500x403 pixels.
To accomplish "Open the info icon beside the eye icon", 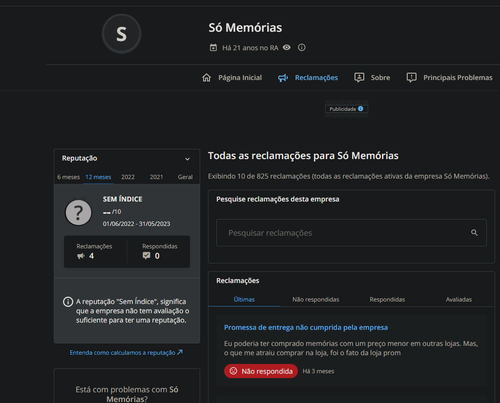I will click(302, 48).
